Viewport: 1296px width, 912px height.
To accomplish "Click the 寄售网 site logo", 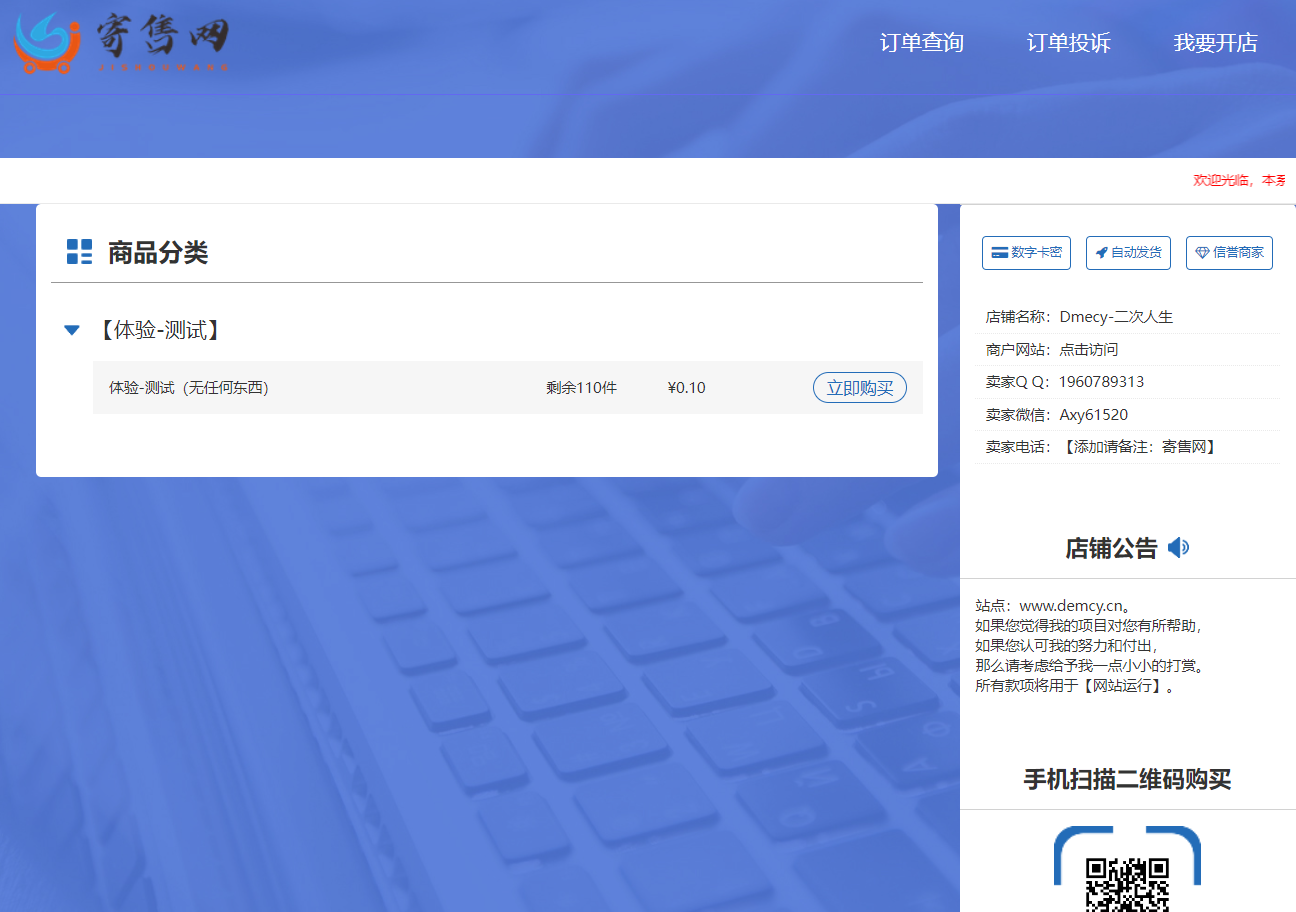I will click(122, 43).
